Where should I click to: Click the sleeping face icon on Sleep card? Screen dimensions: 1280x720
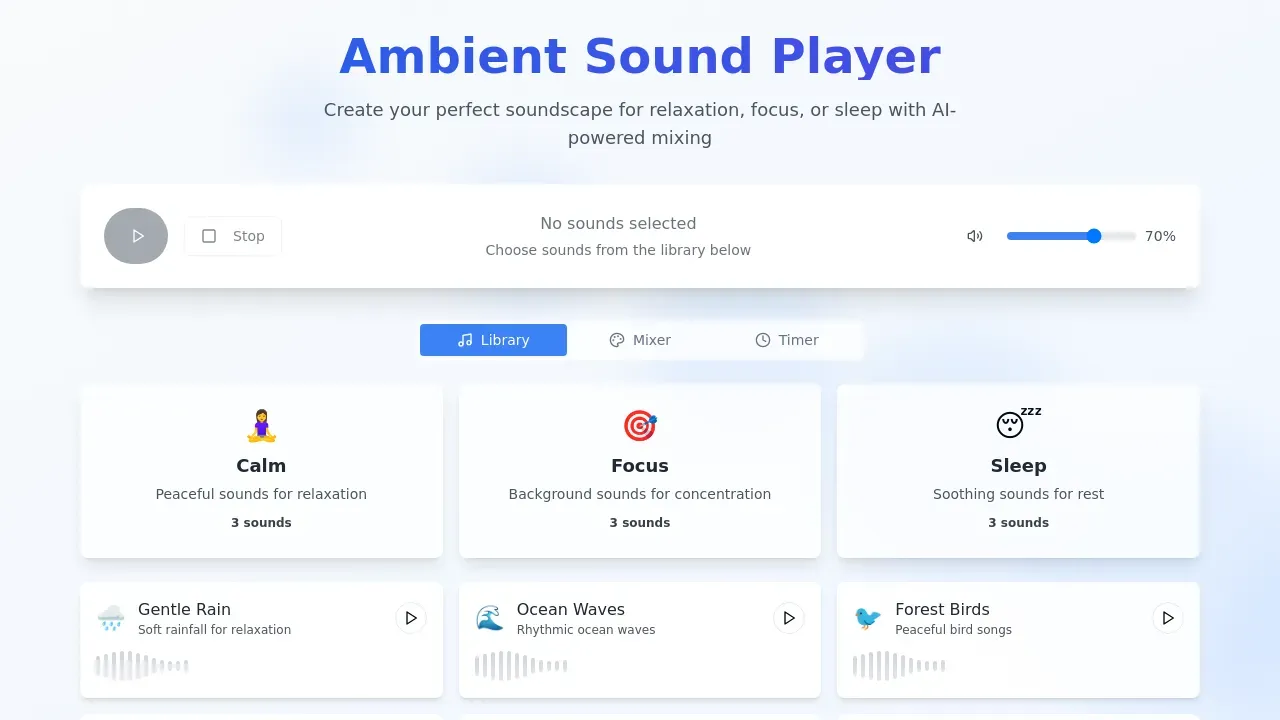click(x=1011, y=424)
